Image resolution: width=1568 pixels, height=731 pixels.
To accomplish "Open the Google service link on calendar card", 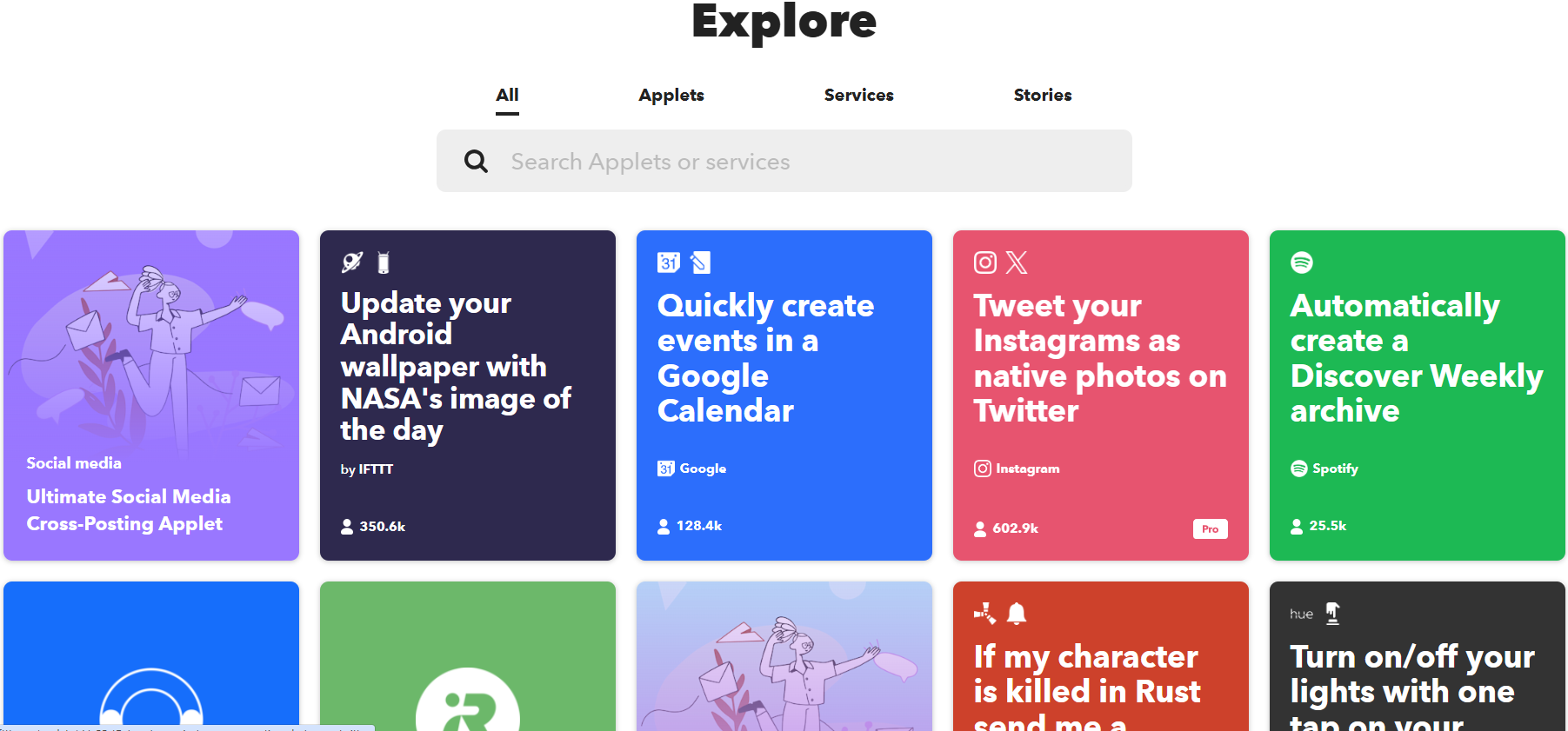I will [x=692, y=469].
